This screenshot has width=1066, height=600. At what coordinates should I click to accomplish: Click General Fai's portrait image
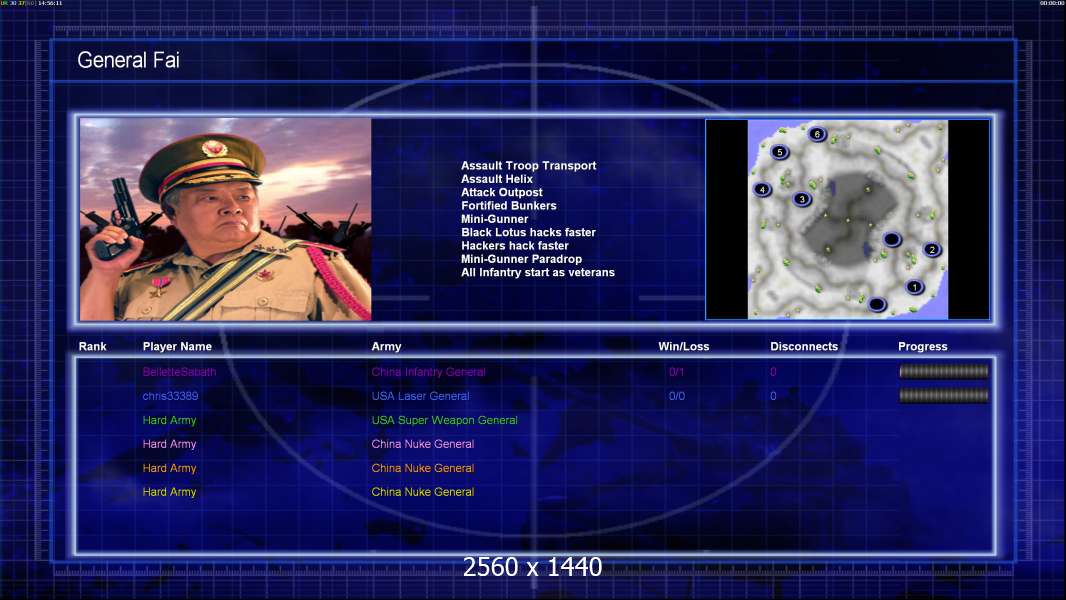pos(226,219)
